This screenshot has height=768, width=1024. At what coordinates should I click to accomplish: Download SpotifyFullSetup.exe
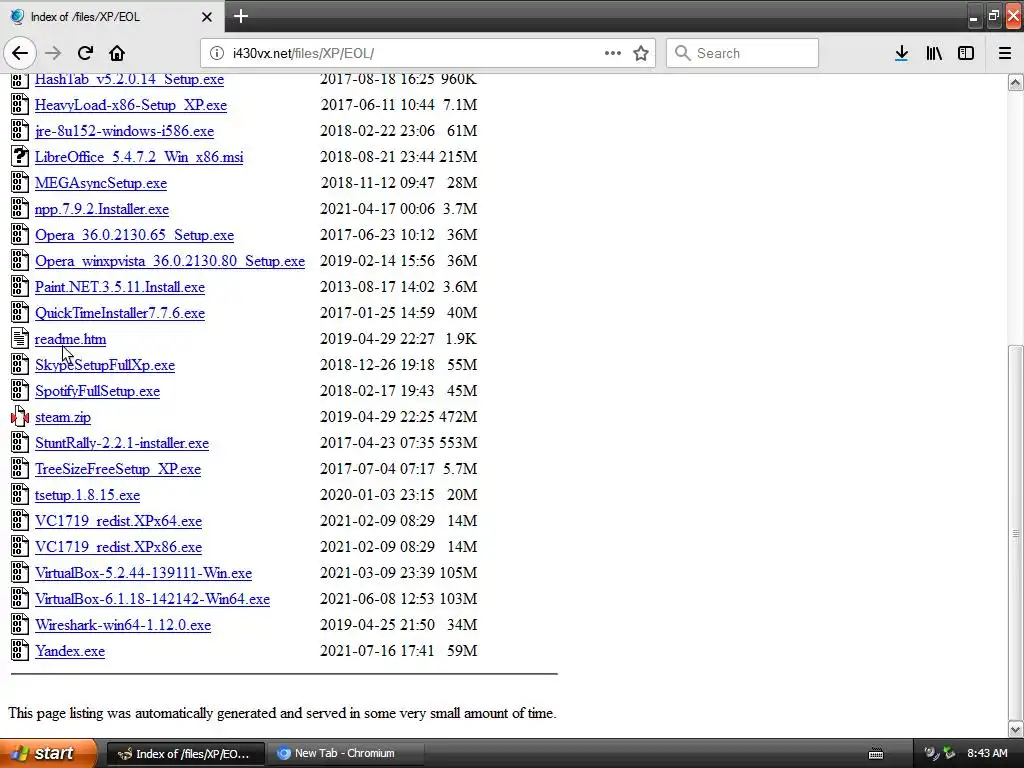pos(97,391)
